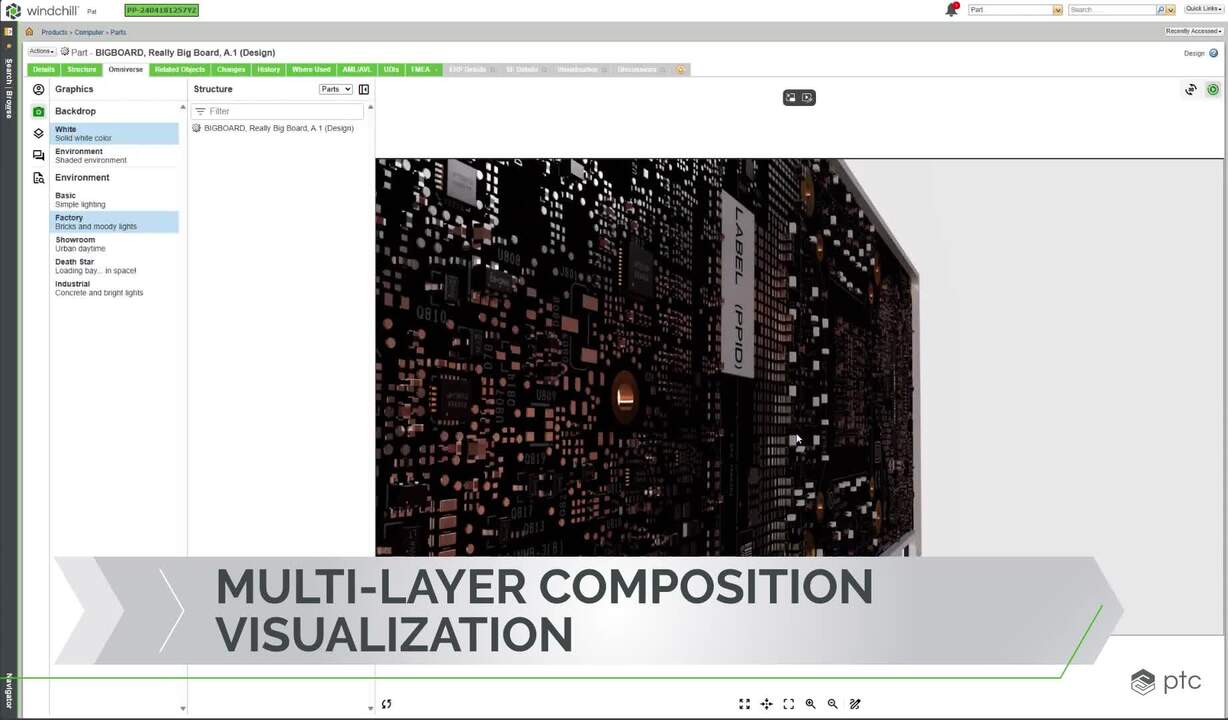The image size is (1228, 720).
Task: Click the zoom out magnifier icon
Action: [833, 704]
